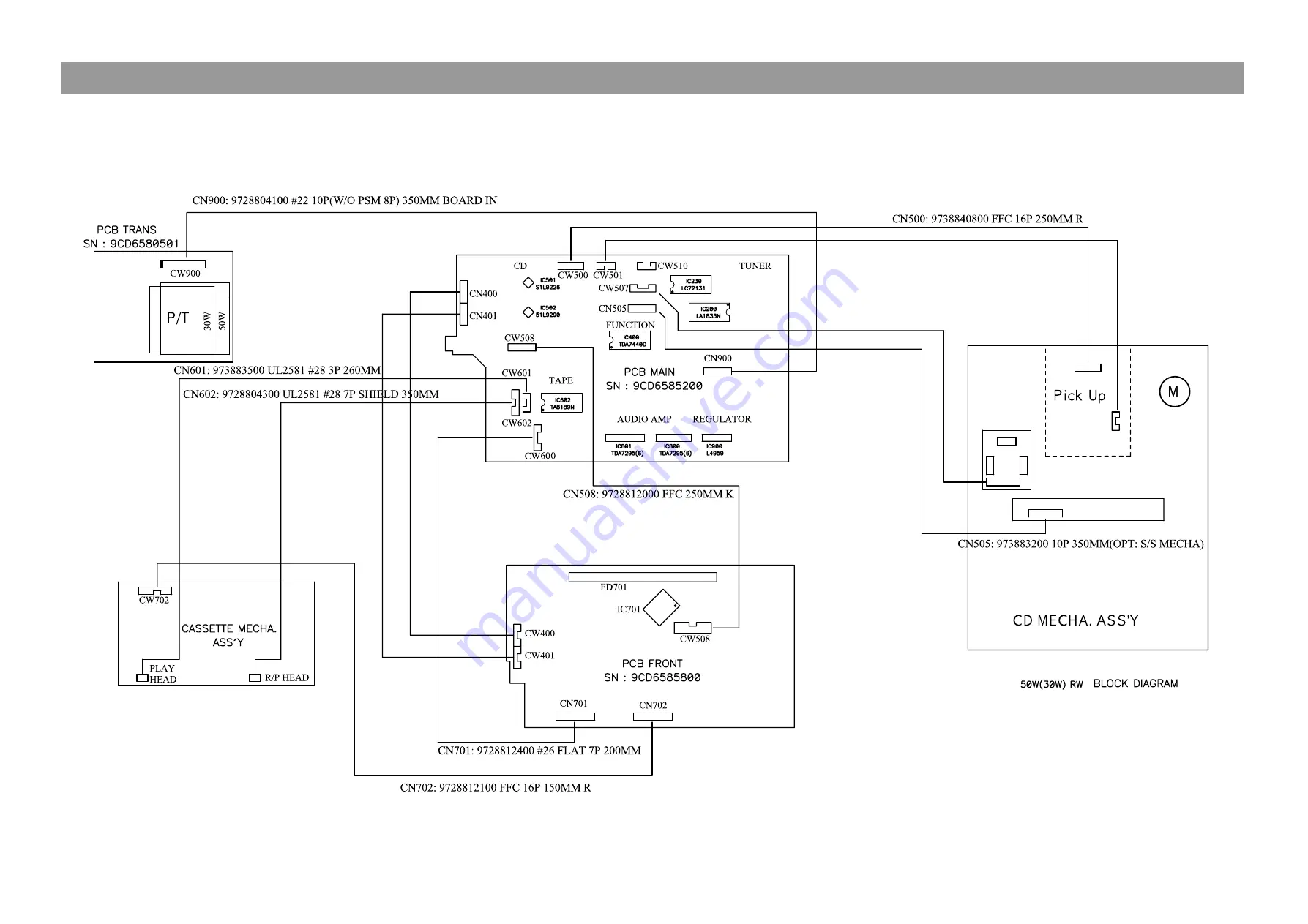Image resolution: width=1308 pixels, height=924 pixels.
Task: Click the FUNCTION section label
Action: pos(630,325)
